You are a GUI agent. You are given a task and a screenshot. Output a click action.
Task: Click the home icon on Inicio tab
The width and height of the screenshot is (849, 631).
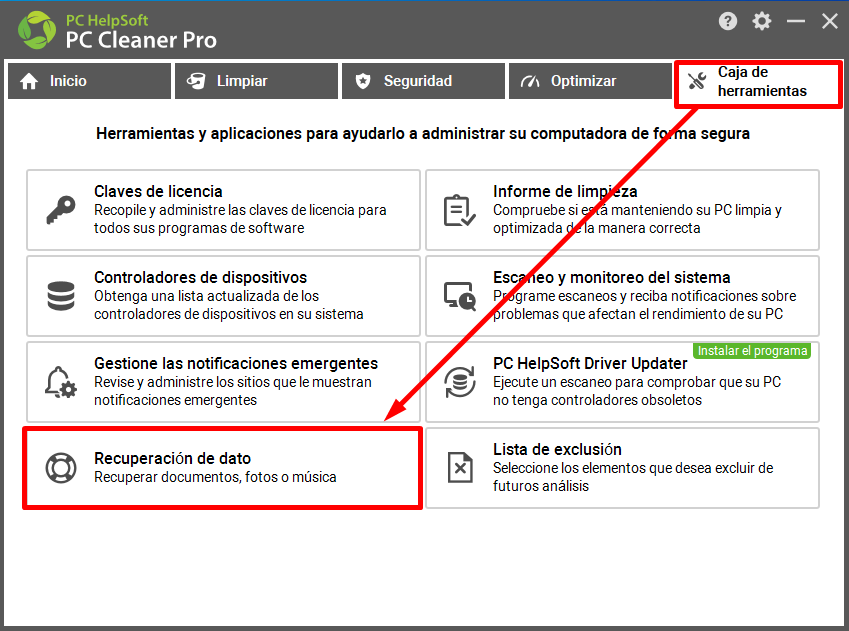tap(29, 81)
